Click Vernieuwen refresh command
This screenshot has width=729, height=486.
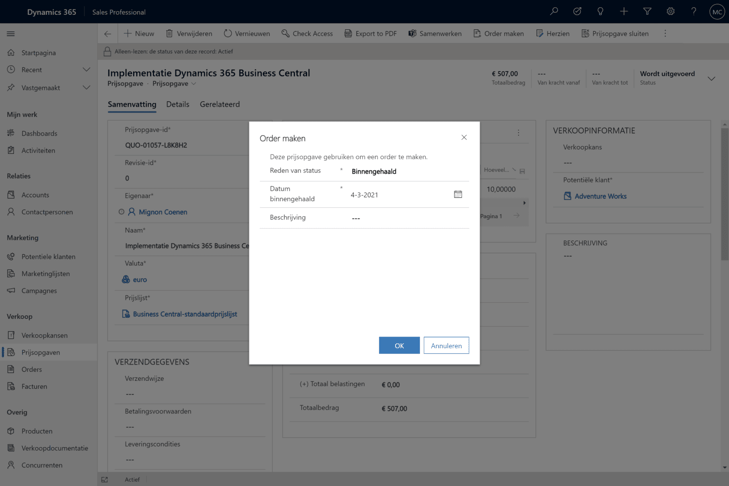[x=246, y=33]
